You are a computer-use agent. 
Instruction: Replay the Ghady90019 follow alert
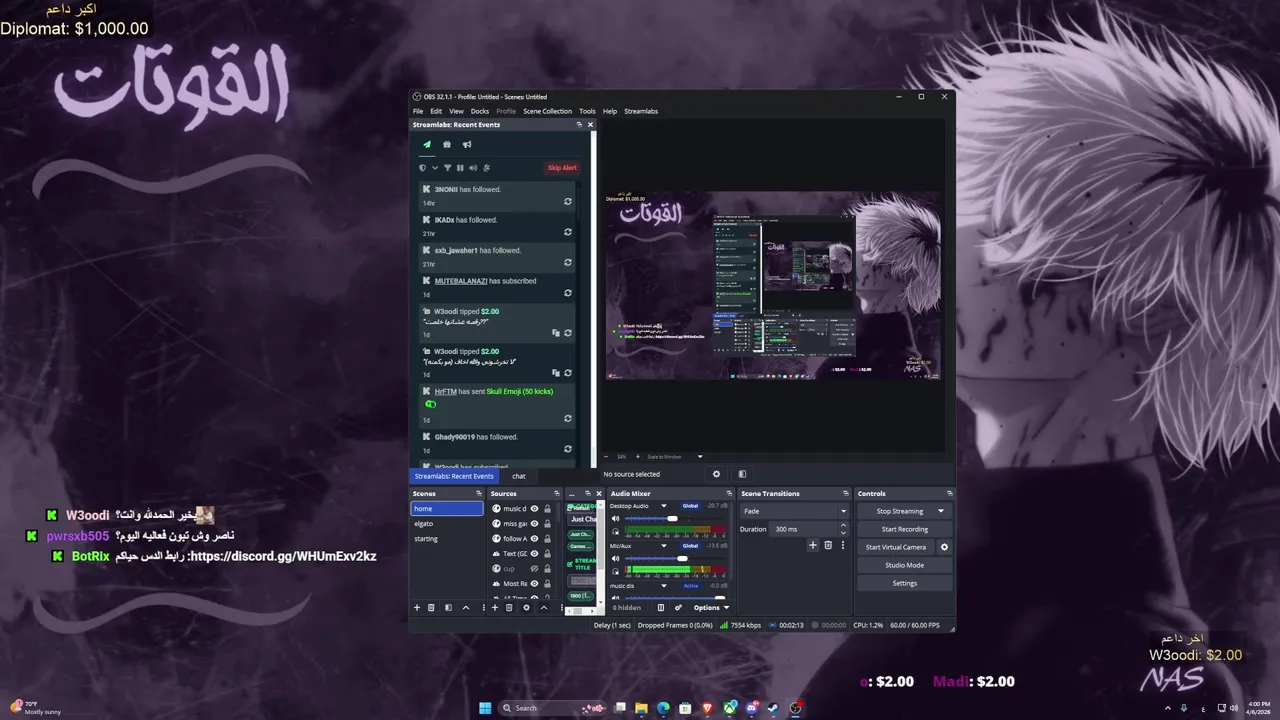pyautogui.click(x=568, y=449)
